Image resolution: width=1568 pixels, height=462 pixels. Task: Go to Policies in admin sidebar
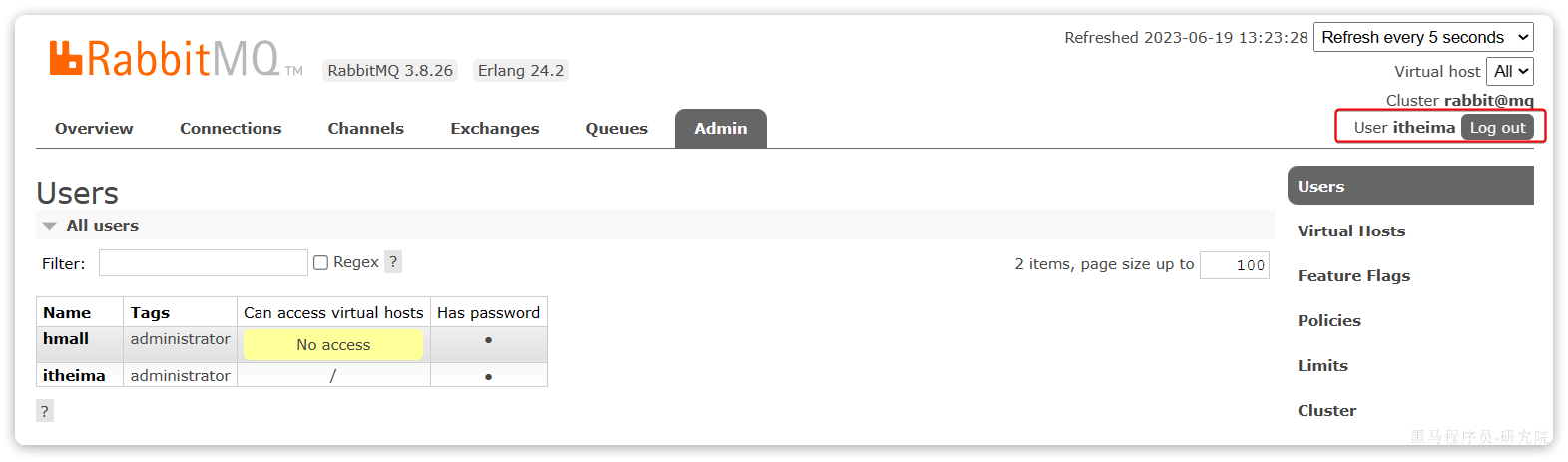coord(1328,321)
